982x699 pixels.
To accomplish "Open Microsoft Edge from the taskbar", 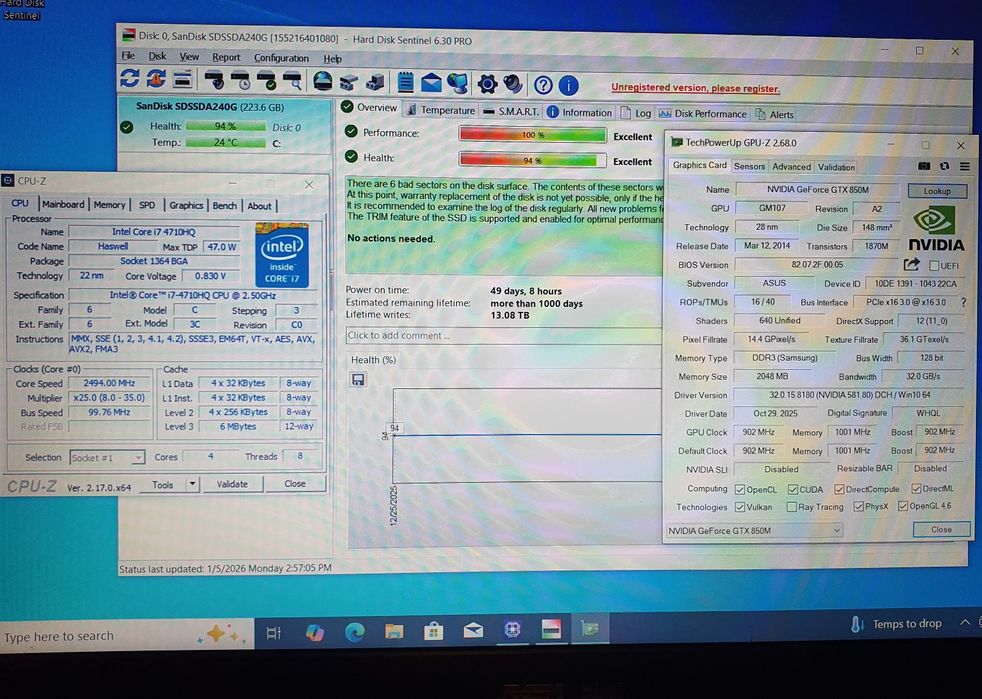I will point(354,632).
